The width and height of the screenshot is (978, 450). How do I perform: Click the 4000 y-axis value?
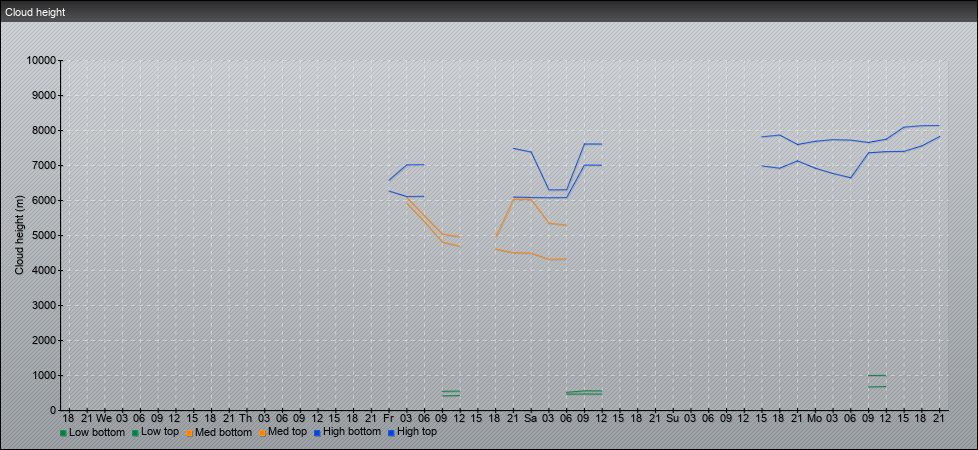(44, 270)
